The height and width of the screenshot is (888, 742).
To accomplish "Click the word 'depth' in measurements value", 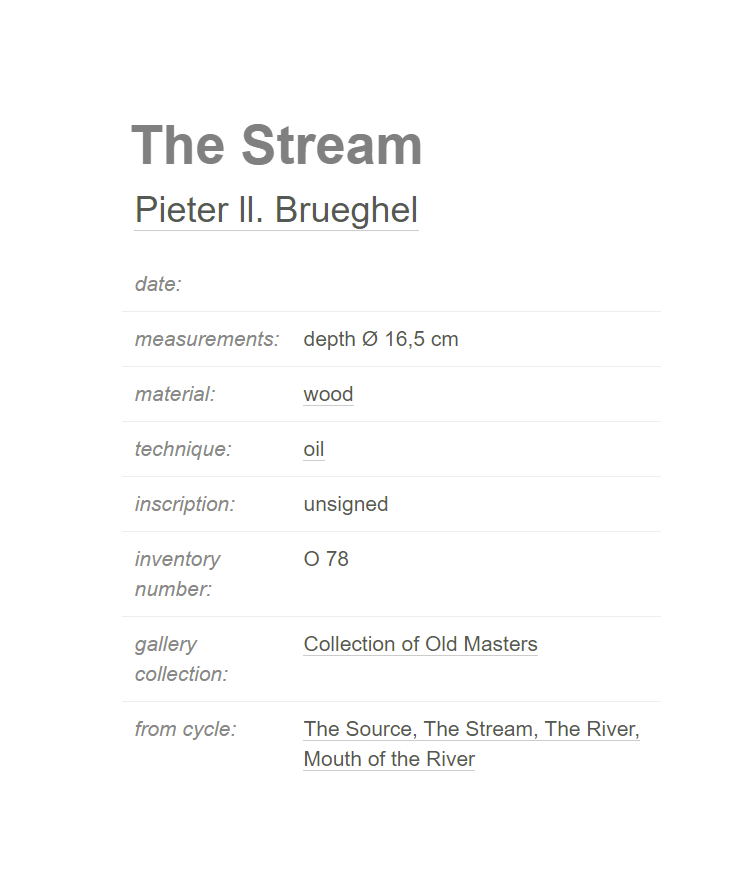I will click(329, 339).
